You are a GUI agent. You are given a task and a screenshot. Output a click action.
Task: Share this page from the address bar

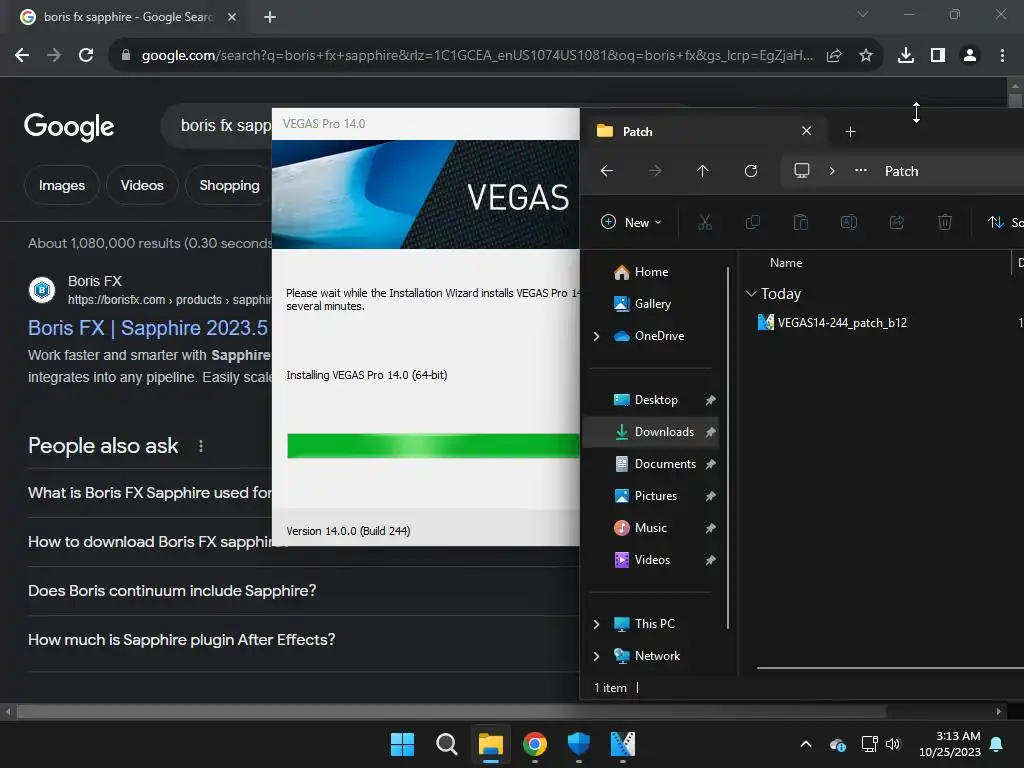(x=834, y=56)
